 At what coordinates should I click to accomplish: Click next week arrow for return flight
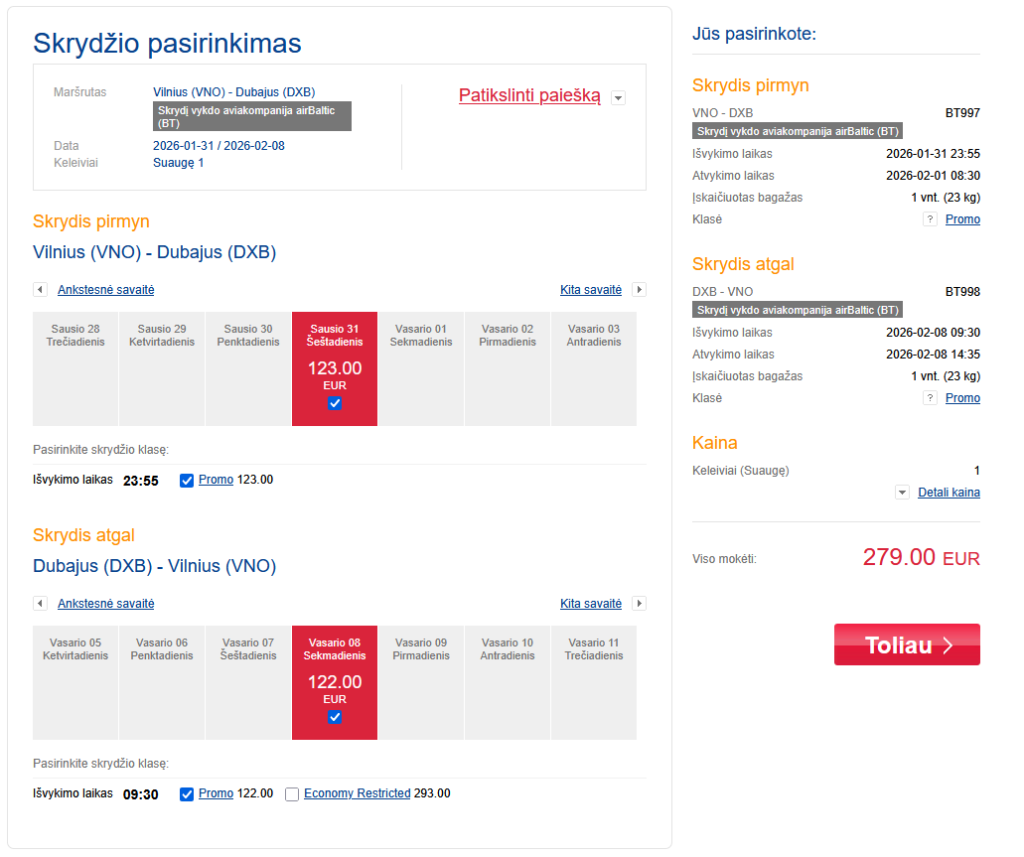click(x=639, y=604)
